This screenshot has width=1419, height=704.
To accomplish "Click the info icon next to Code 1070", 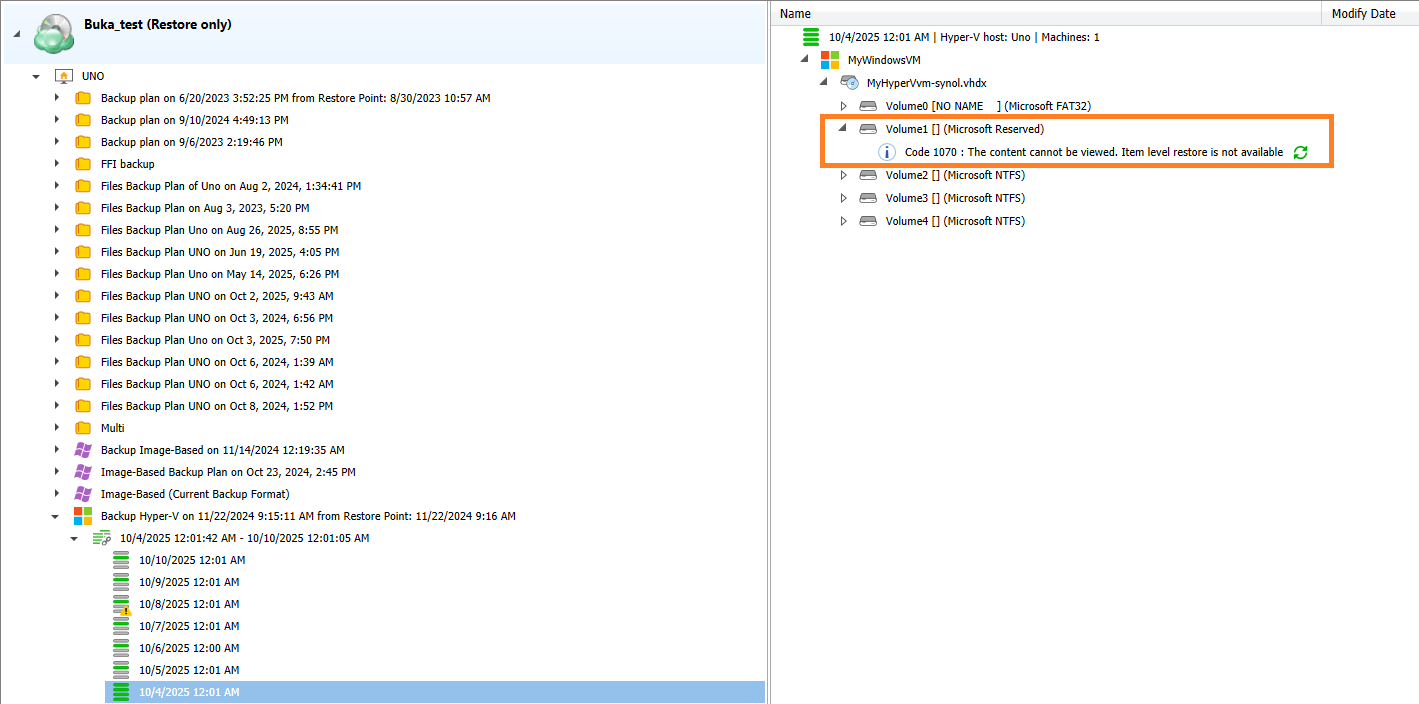I will click(x=886, y=152).
